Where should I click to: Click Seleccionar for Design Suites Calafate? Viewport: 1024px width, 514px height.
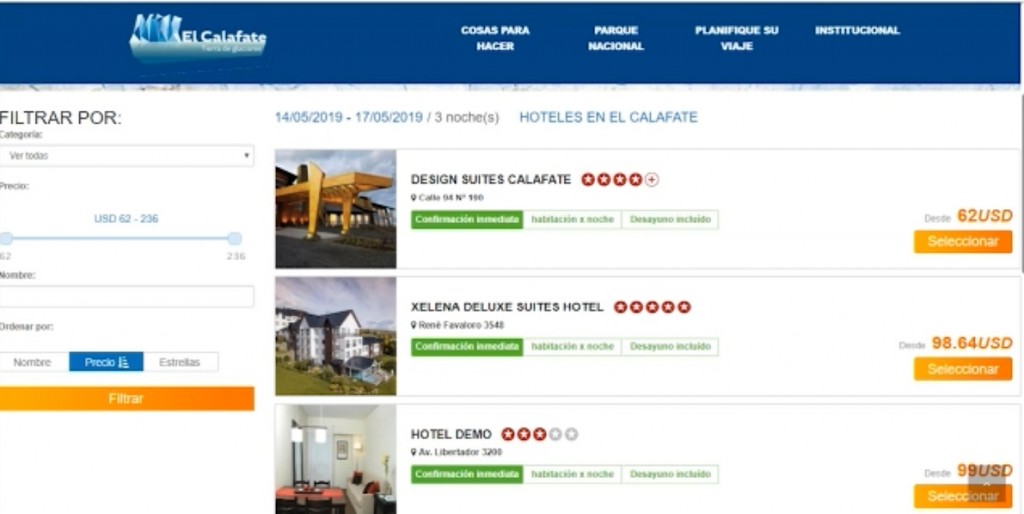click(963, 242)
